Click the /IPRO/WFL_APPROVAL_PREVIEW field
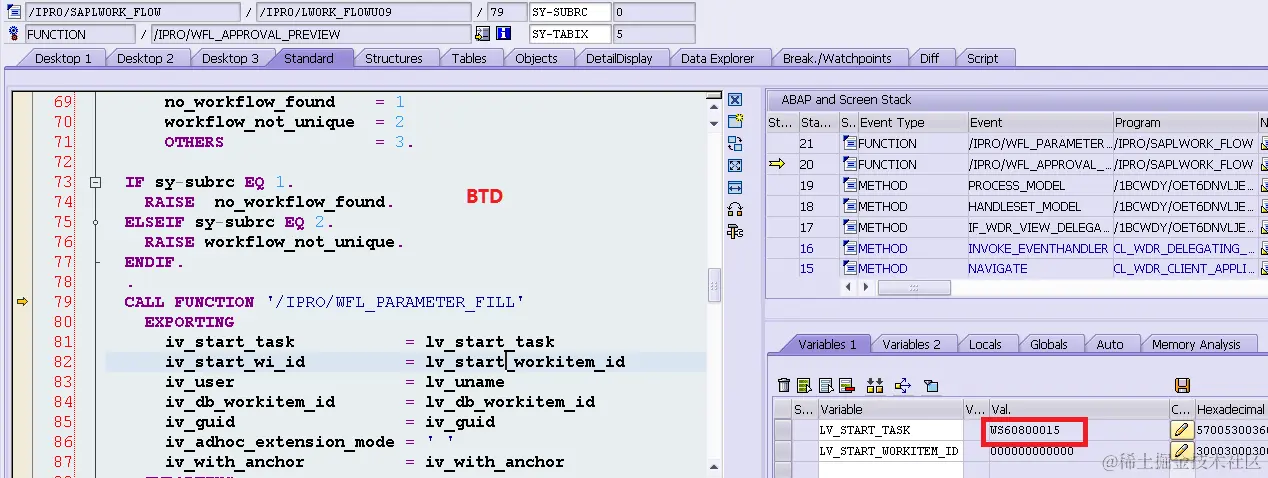Screen dimensions: 1268x478 310,34
